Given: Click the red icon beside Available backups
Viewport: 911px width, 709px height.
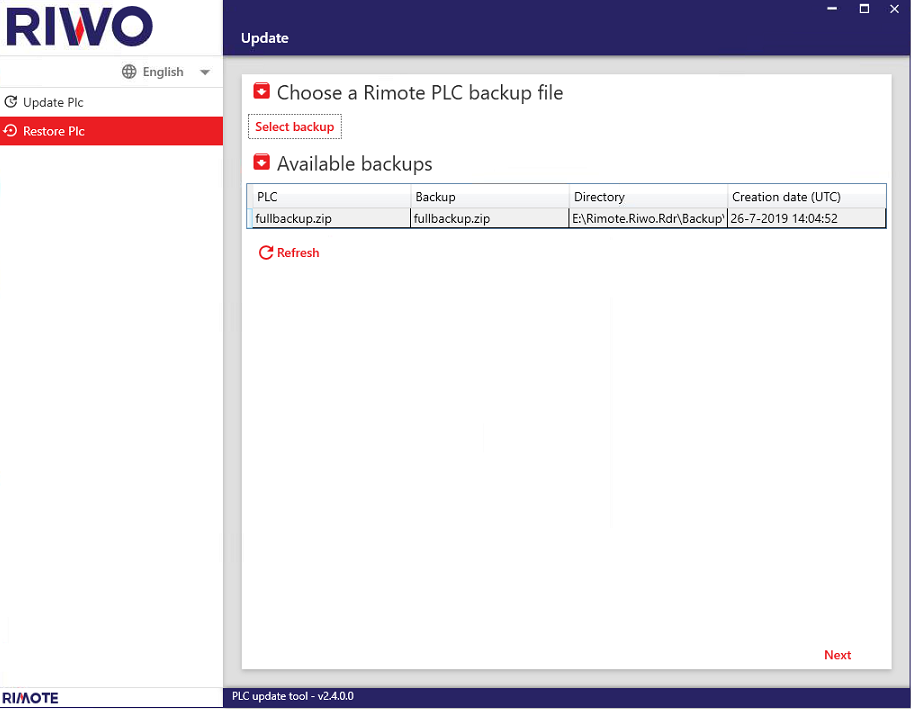Looking at the screenshot, I should click(261, 162).
